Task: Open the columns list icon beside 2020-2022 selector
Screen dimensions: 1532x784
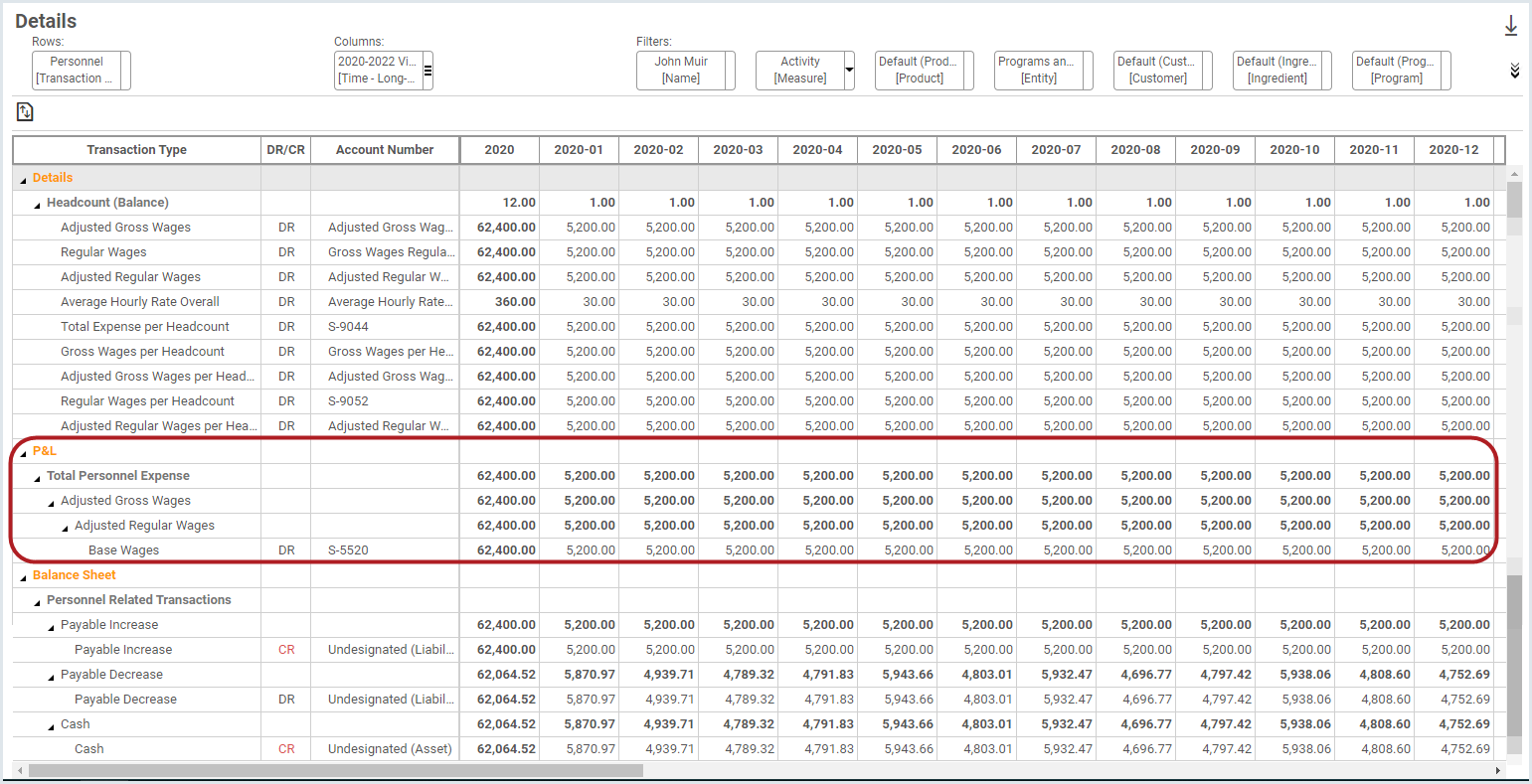Action: click(427, 71)
